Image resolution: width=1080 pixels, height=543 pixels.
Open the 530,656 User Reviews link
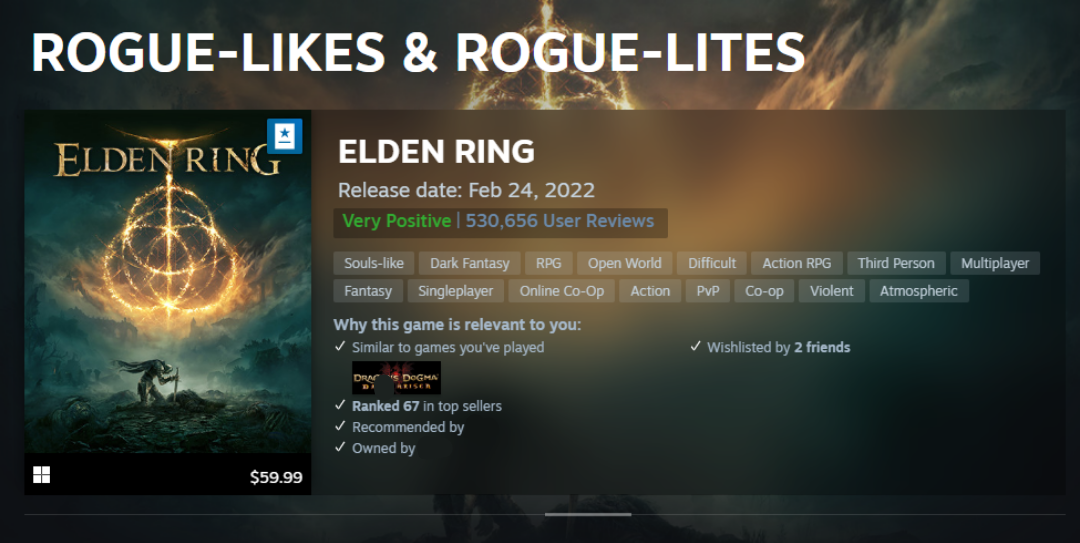tap(560, 221)
